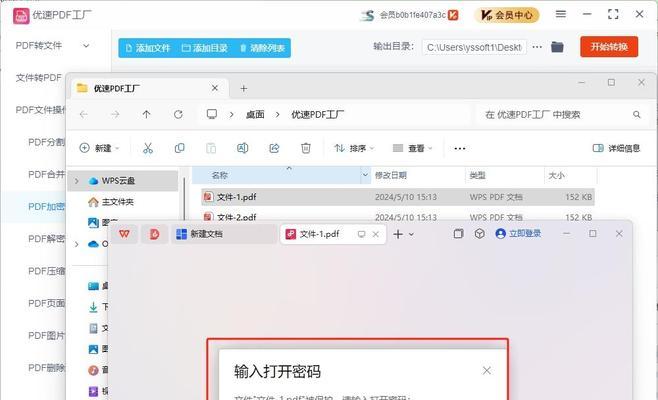Toggle the 详细信息 details pane
Viewport: 658px width, 400px height.
tap(616, 148)
